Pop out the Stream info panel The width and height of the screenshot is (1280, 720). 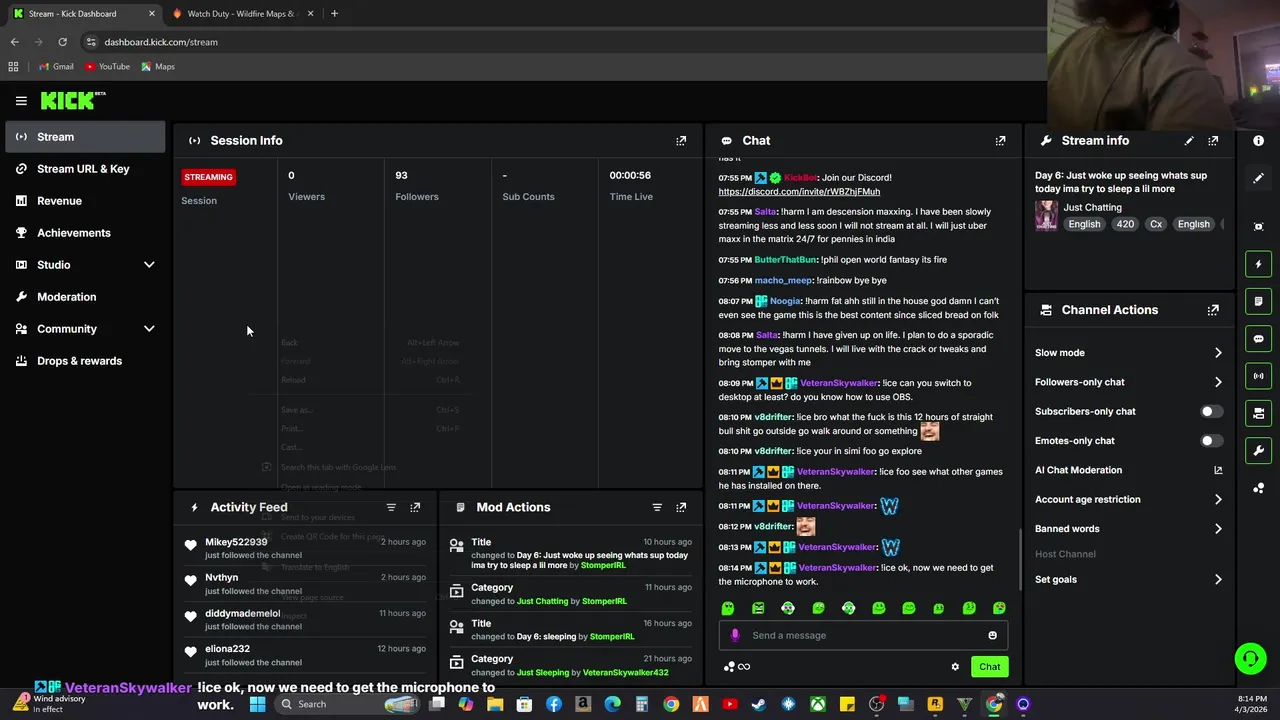point(1213,141)
